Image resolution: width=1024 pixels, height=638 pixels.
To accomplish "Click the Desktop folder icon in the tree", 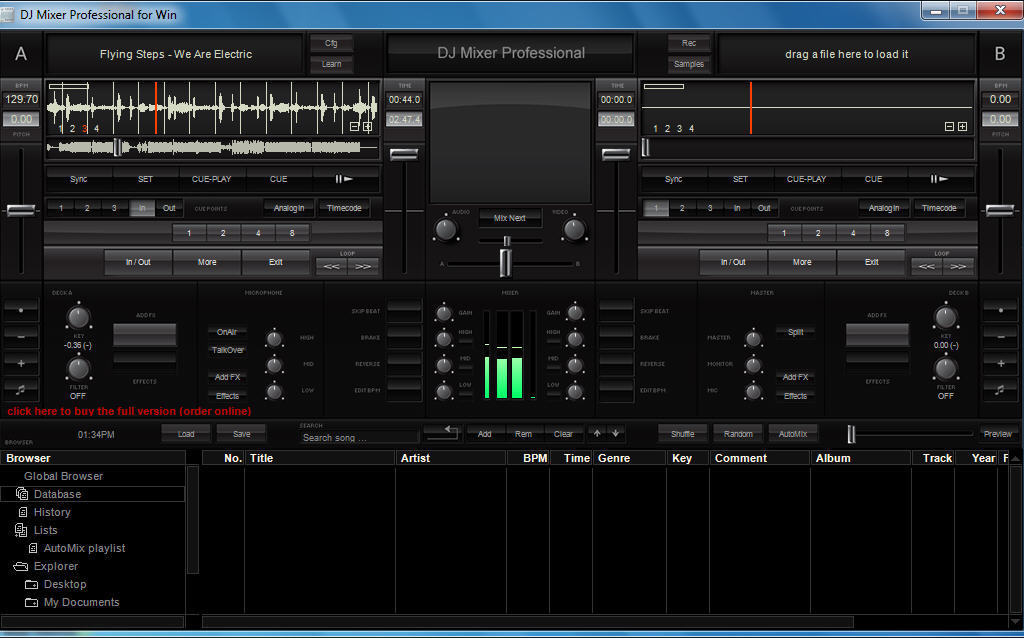I will pyautogui.click(x=31, y=584).
